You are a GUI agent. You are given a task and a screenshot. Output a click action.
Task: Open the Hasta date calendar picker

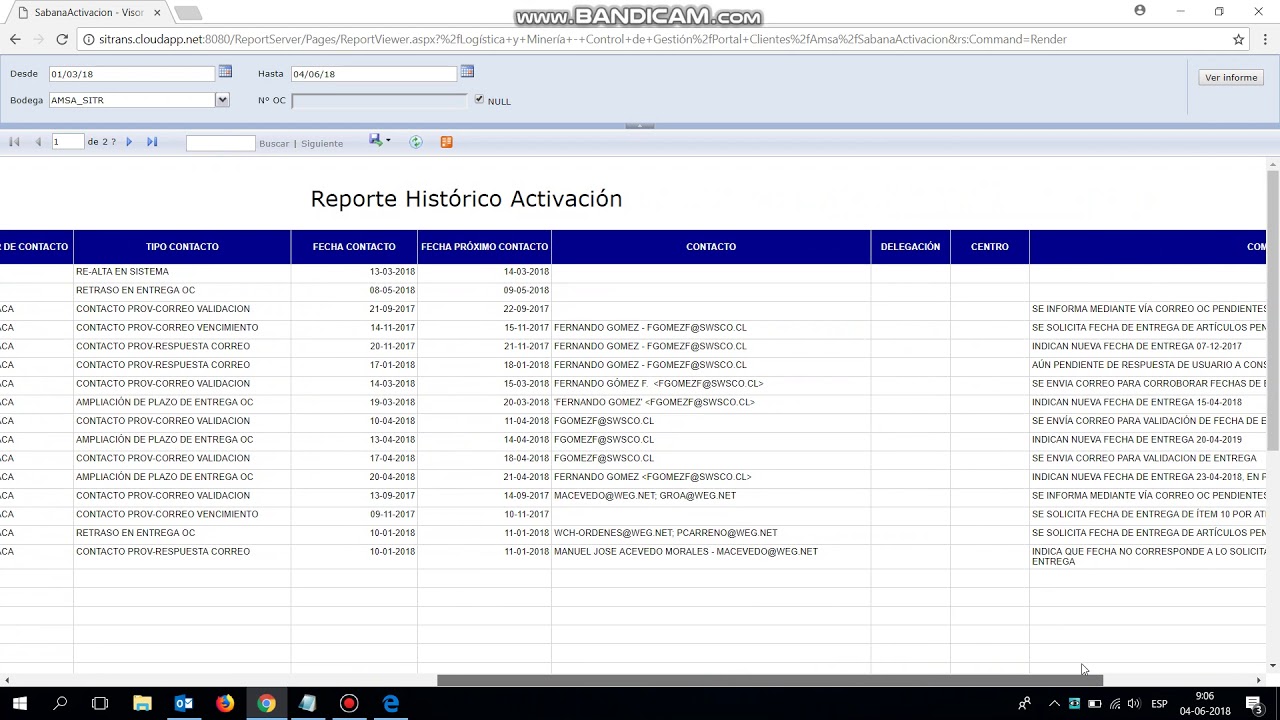coord(467,72)
